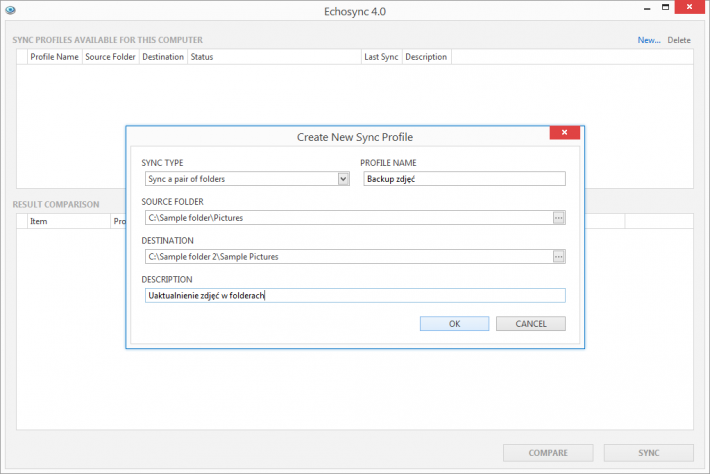The width and height of the screenshot is (710, 474).
Task: Click the Profile Name input field
Action: click(x=464, y=179)
